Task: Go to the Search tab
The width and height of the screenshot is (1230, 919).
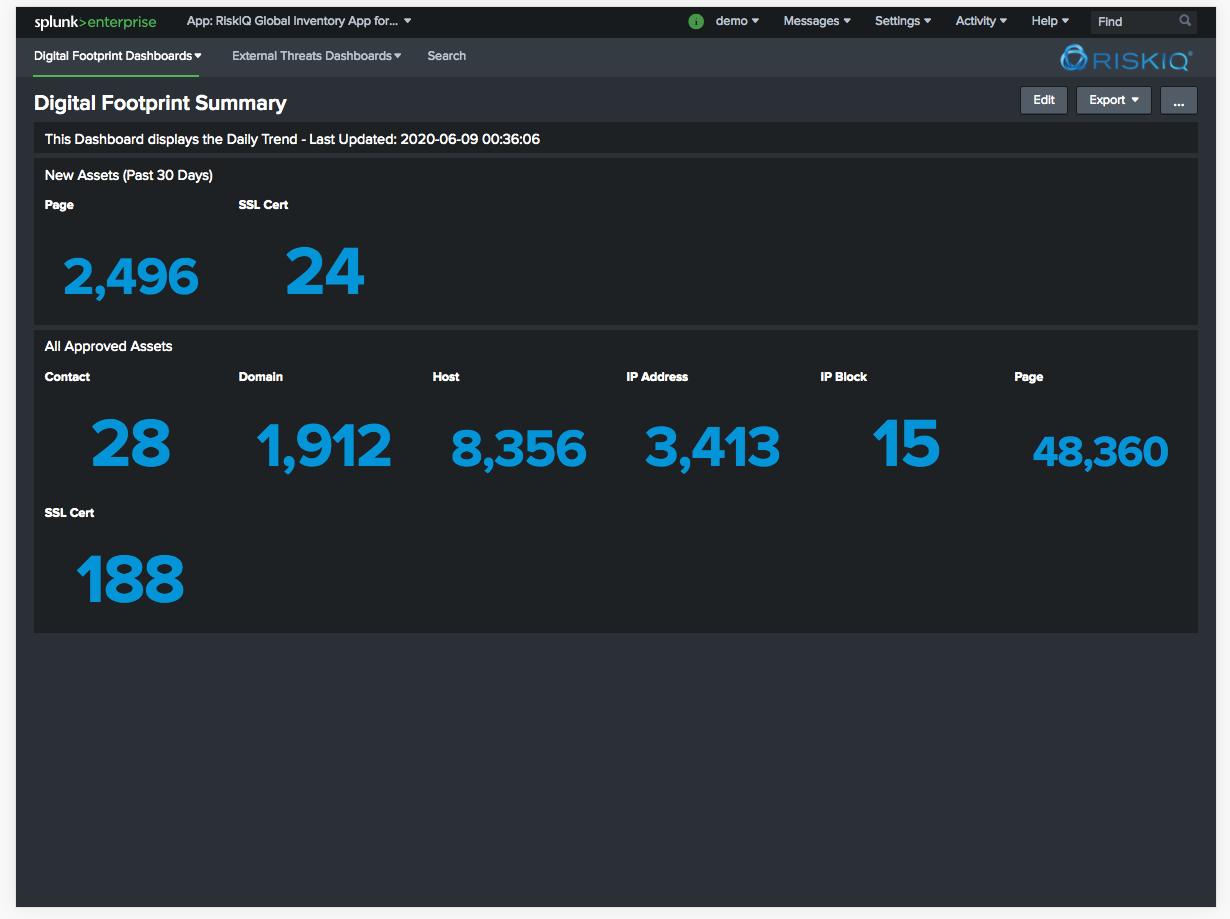Action: tap(447, 56)
